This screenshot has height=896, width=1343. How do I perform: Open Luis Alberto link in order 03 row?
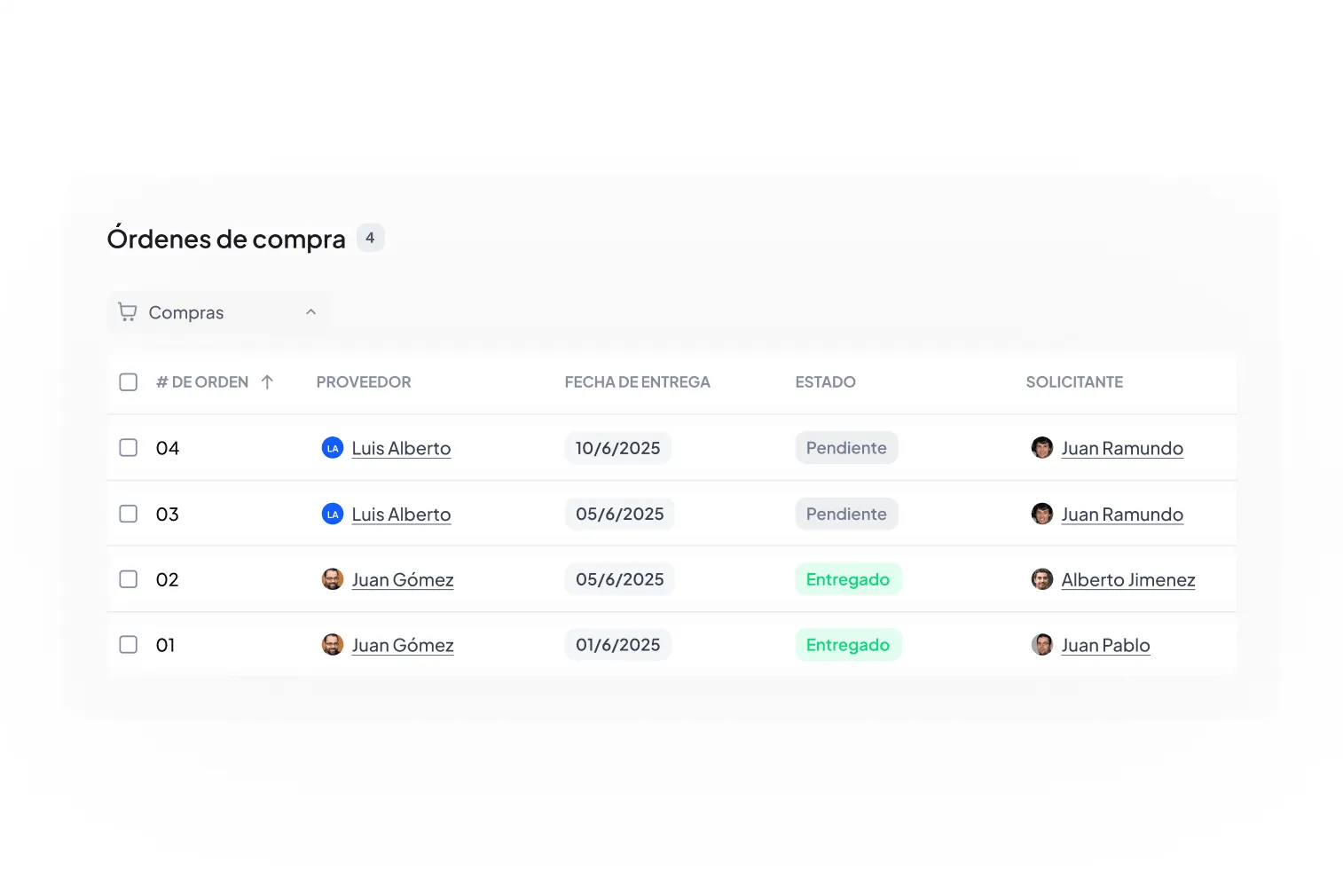click(401, 515)
